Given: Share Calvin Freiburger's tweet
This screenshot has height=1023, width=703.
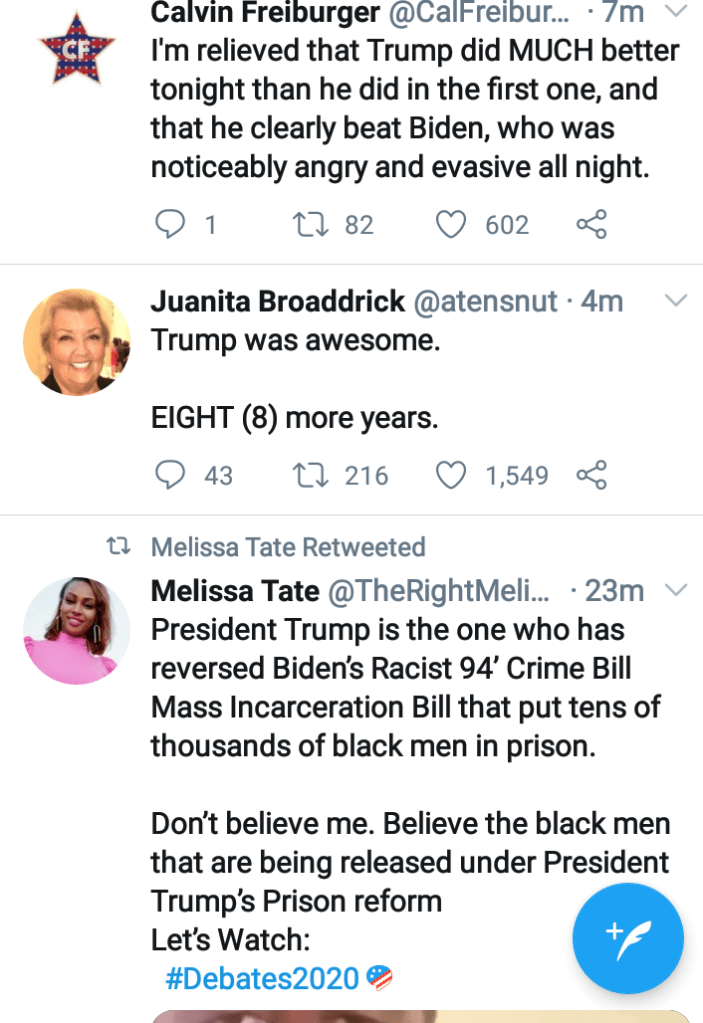Looking at the screenshot, I should point(592,224).
